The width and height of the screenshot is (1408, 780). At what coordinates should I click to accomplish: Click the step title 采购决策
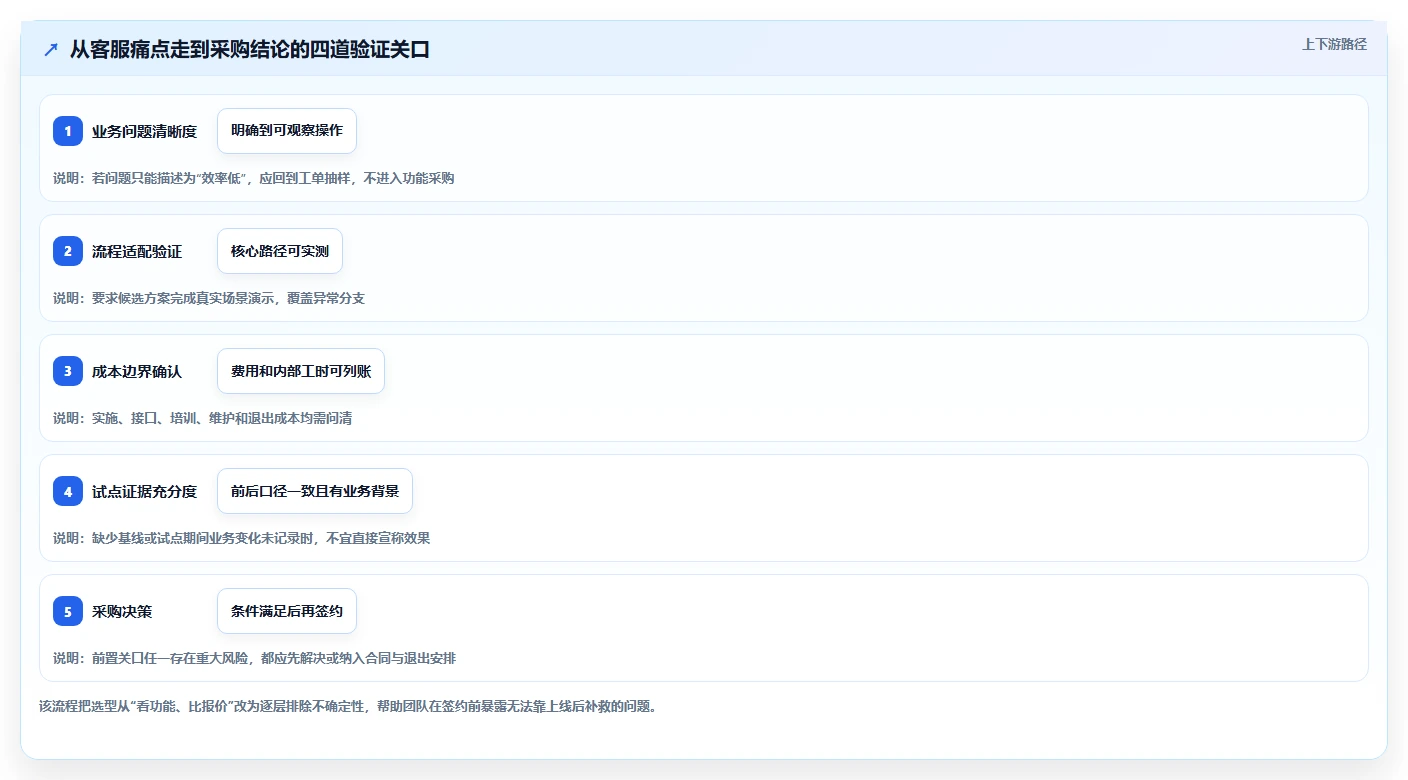coord(122,611)
